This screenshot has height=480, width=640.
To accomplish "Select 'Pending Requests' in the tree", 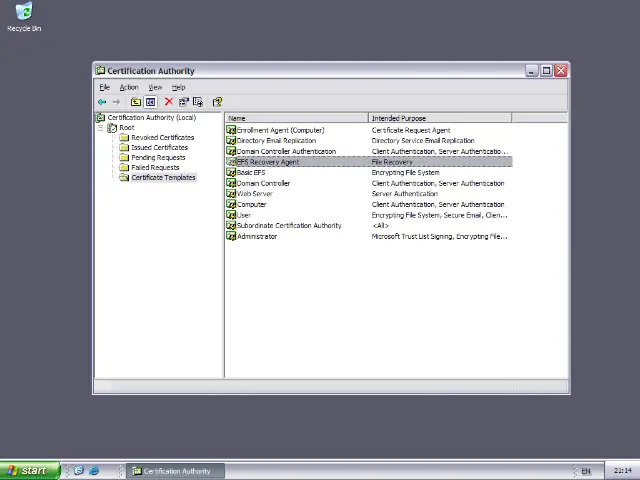I will [x=158, y=158].
